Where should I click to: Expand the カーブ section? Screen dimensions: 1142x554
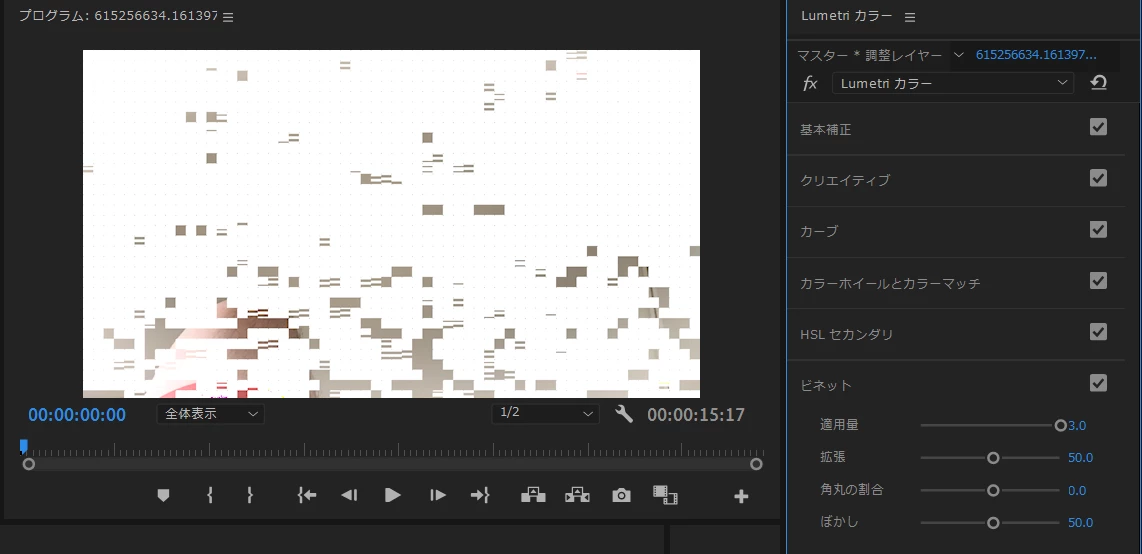click(x=819, y=232)
